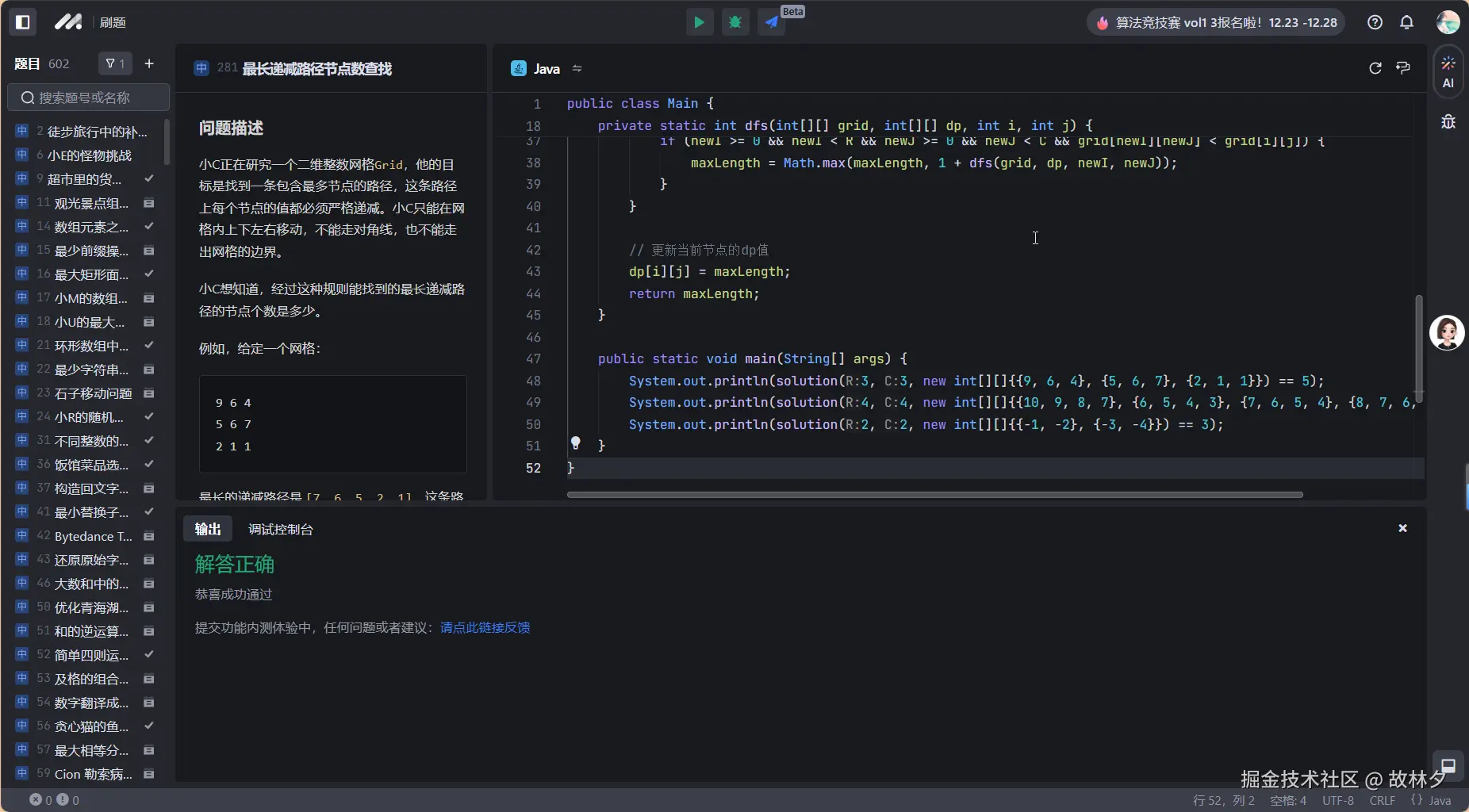Open the CRLF line ending selector

[1382, 800]
